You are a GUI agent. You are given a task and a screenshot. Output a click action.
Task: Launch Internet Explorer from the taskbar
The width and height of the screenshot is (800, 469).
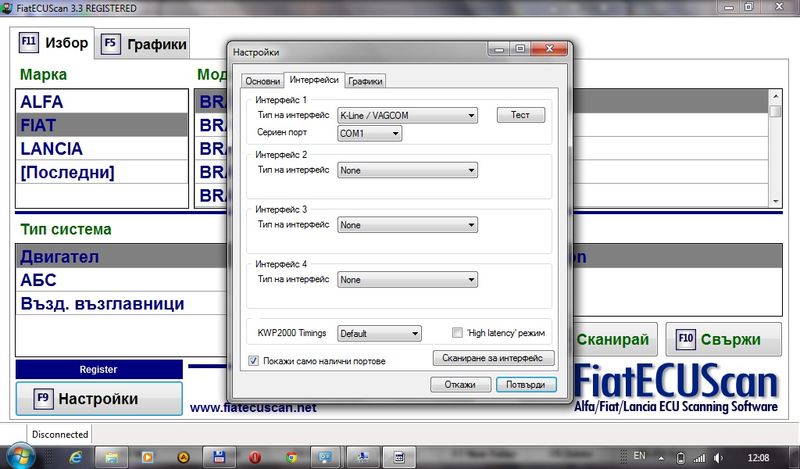[x=76, y=456]
